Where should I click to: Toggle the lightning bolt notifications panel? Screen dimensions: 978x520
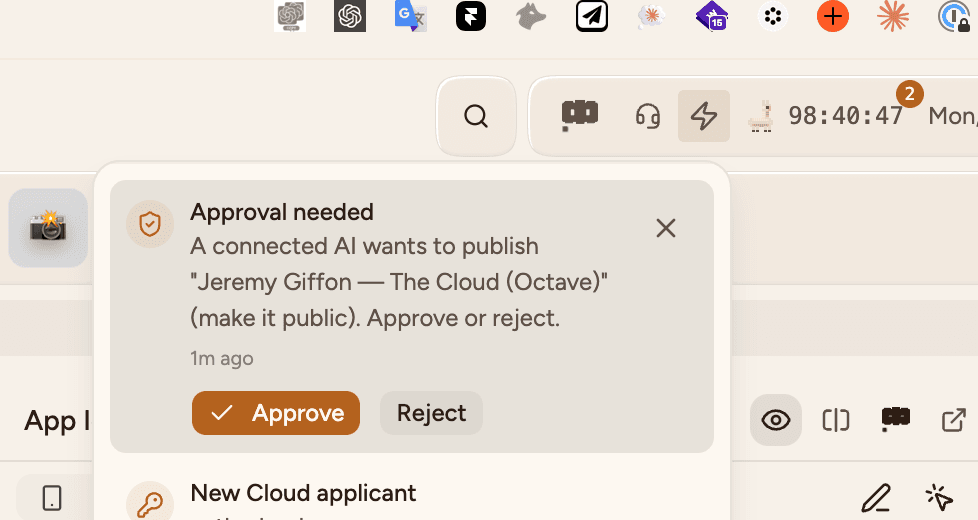tap(704, 116)
